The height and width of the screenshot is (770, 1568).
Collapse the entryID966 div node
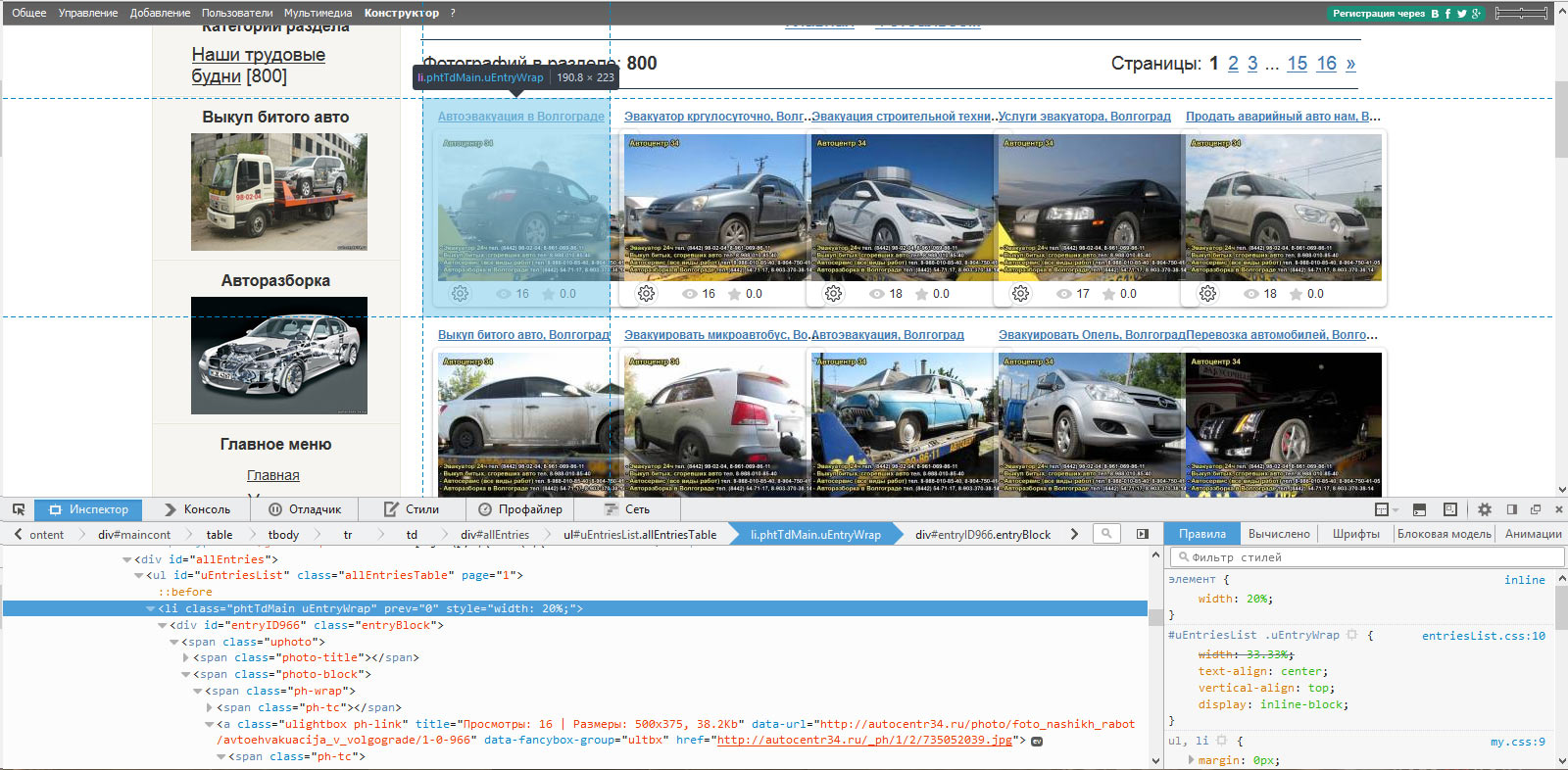163,625
